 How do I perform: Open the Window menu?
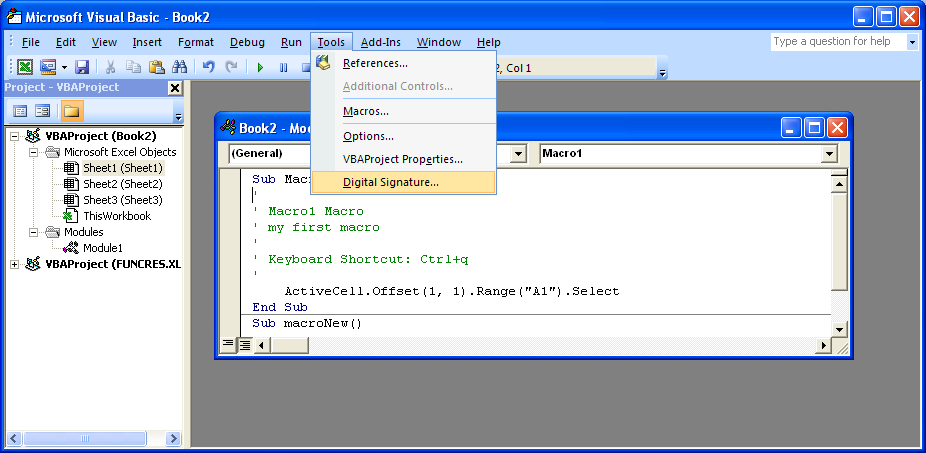[x=439, y=42]
